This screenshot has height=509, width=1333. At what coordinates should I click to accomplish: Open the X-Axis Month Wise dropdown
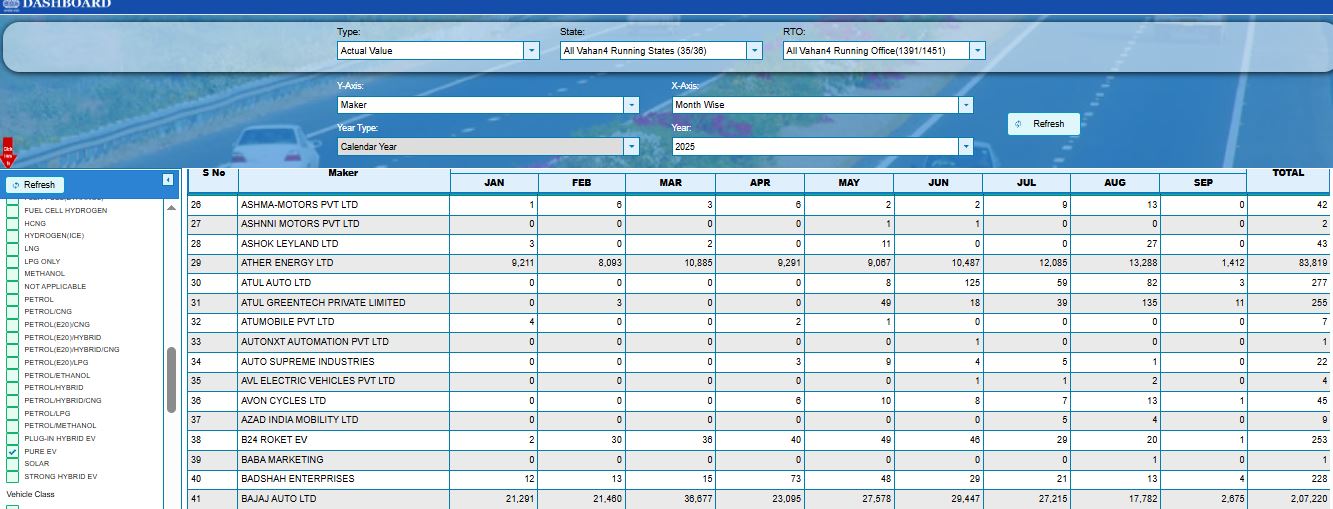pyautogui.click(x=965, y=105)
